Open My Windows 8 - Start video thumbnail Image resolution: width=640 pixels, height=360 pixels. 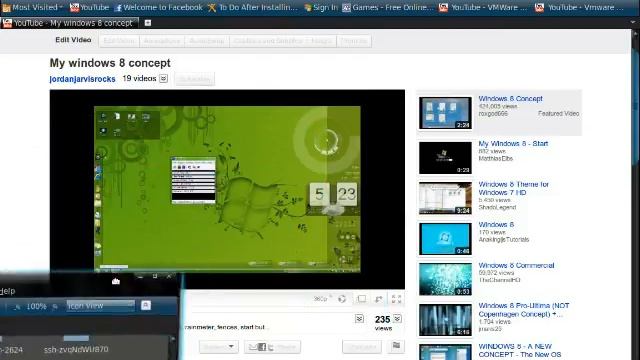click(445, 158)
